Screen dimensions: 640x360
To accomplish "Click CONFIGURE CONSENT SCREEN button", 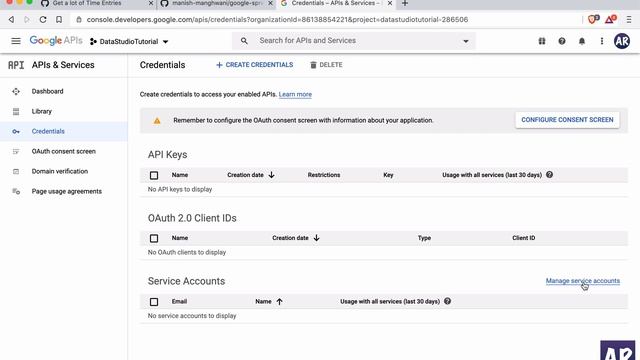I will pyautogui.click(x=567, y=120).
